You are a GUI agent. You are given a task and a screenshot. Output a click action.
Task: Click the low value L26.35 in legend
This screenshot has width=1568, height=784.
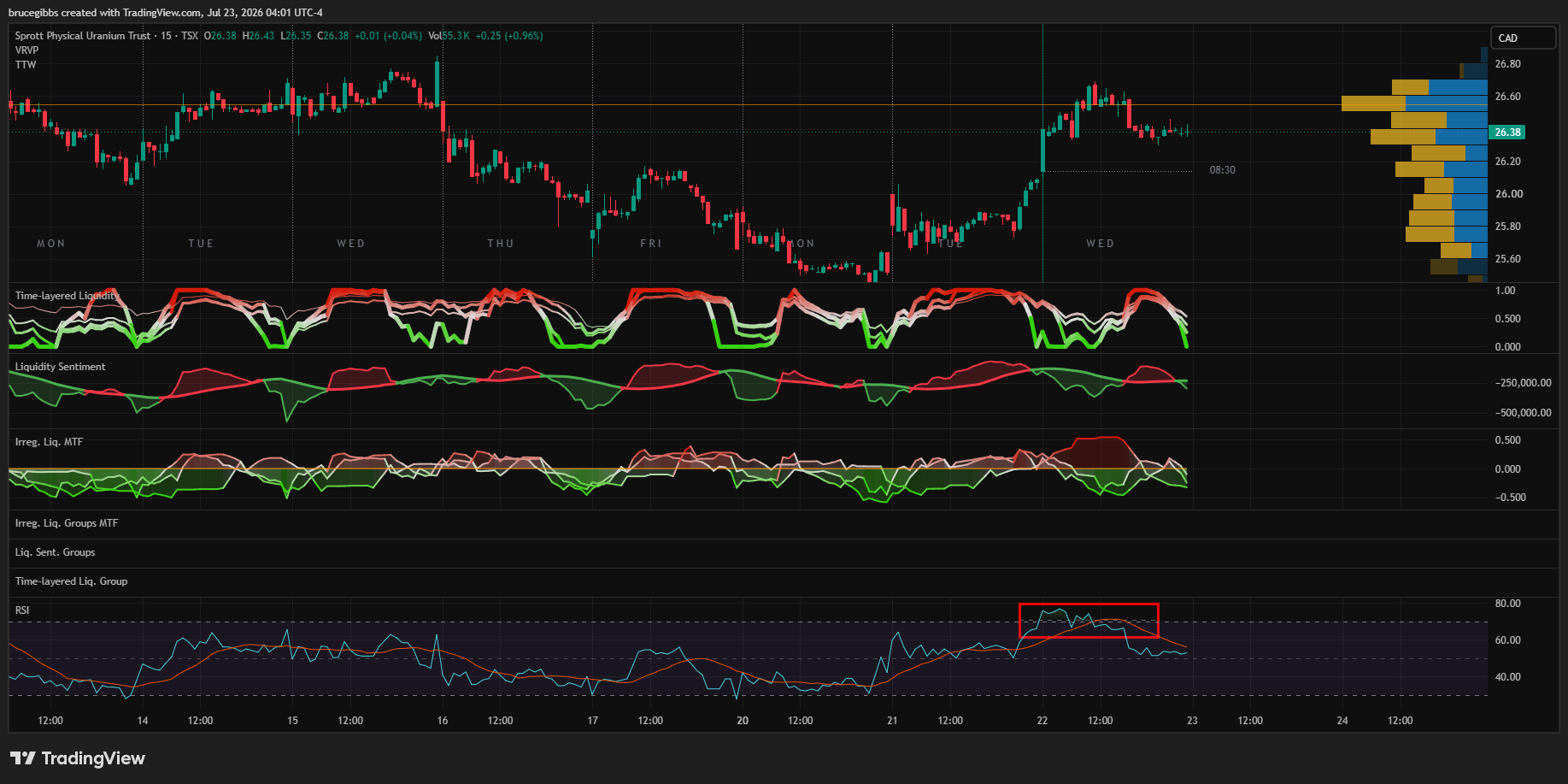pyautogui.click(x=296, y=36)
